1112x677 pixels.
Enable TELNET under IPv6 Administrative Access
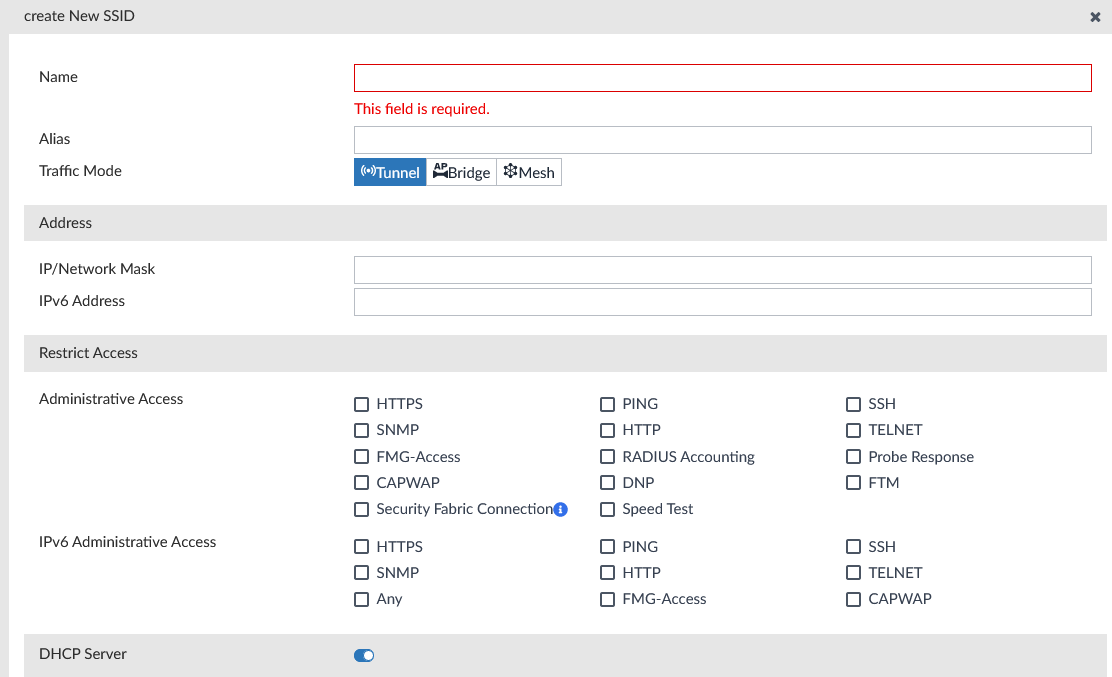point(853,573)
